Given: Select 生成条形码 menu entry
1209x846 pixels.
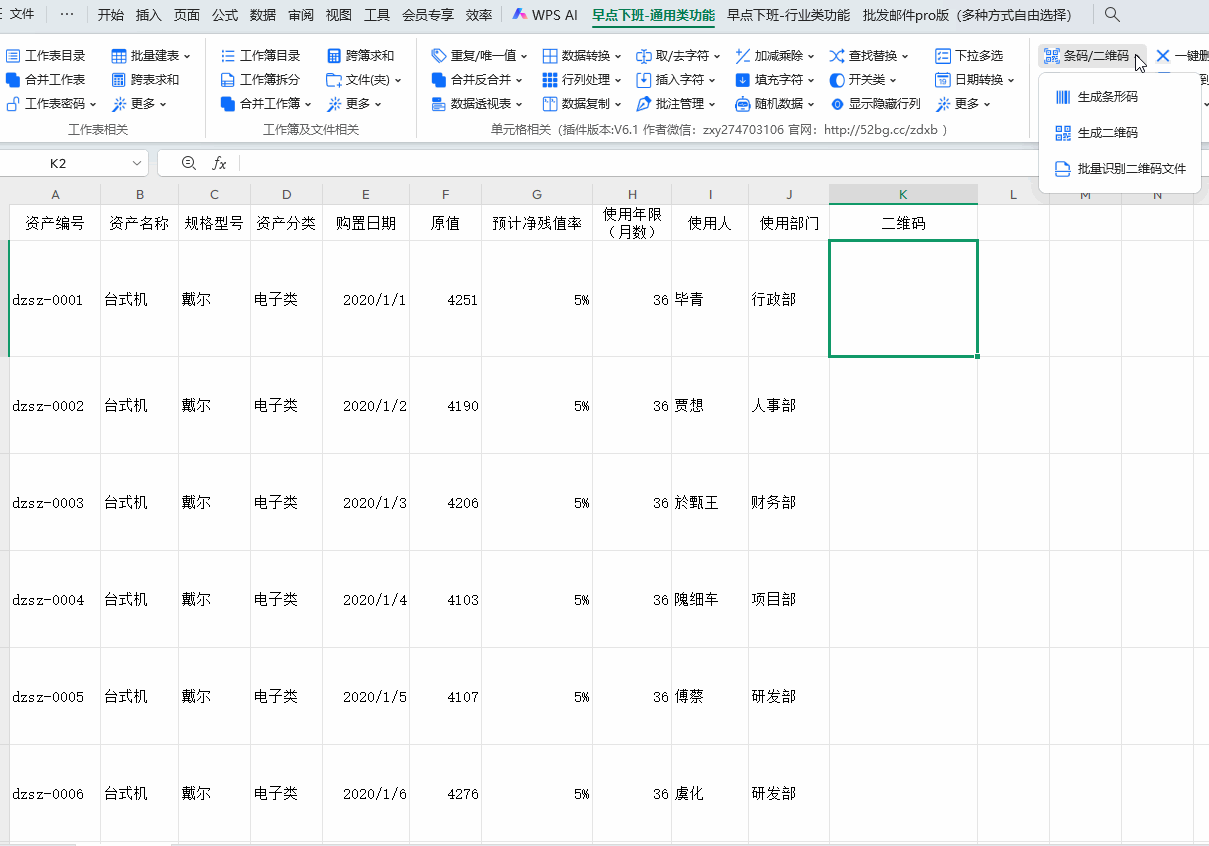Looking at the screenshot, I should pyautogui.click(x=1107, y=97).
